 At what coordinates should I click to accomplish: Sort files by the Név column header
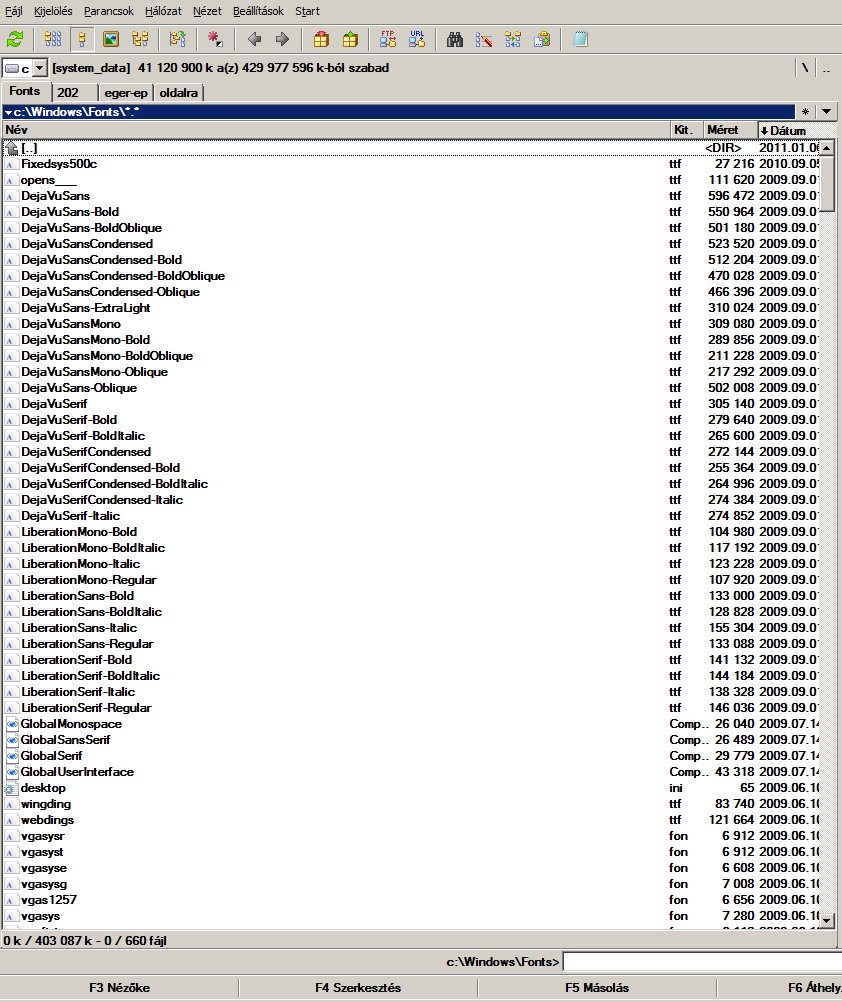tap(336, 130)
